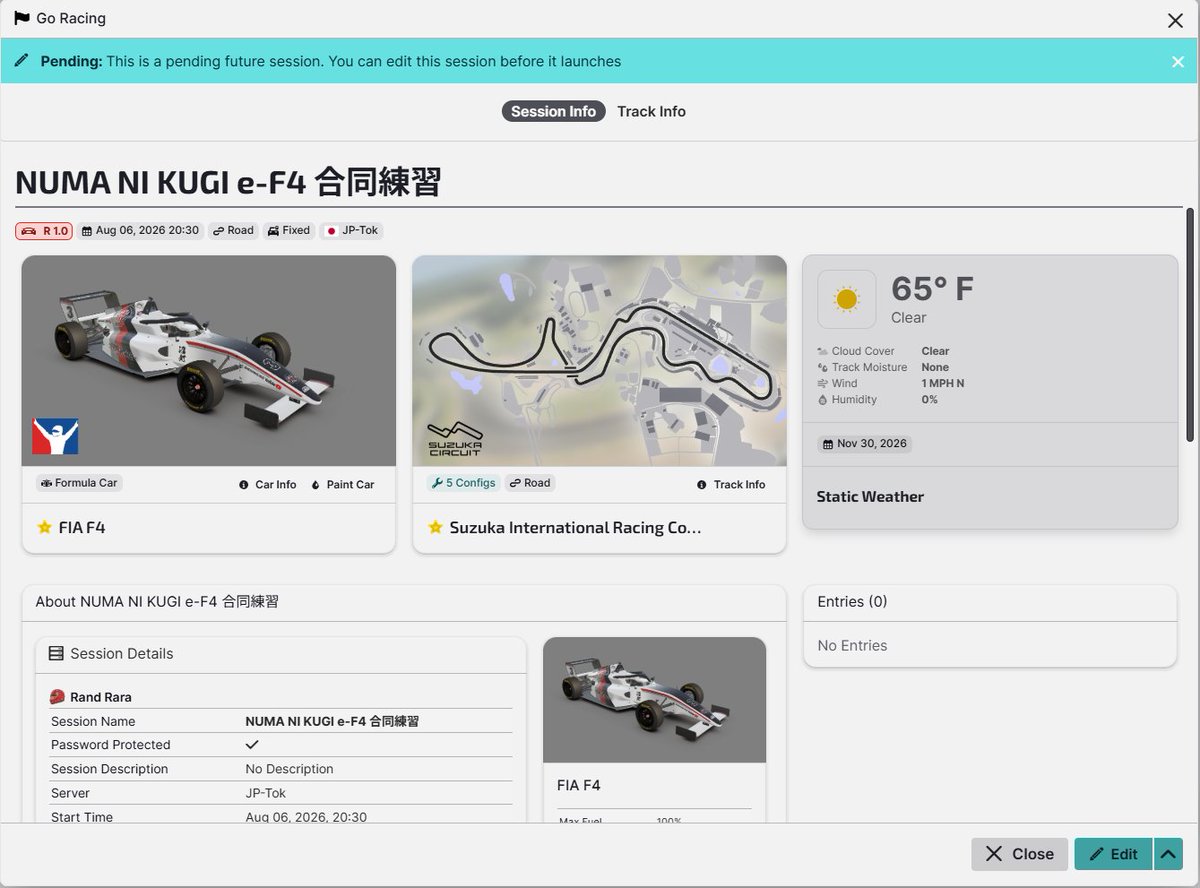
Task: Click the Nov 30, 2026 date tag
Action: click(864, 444)
